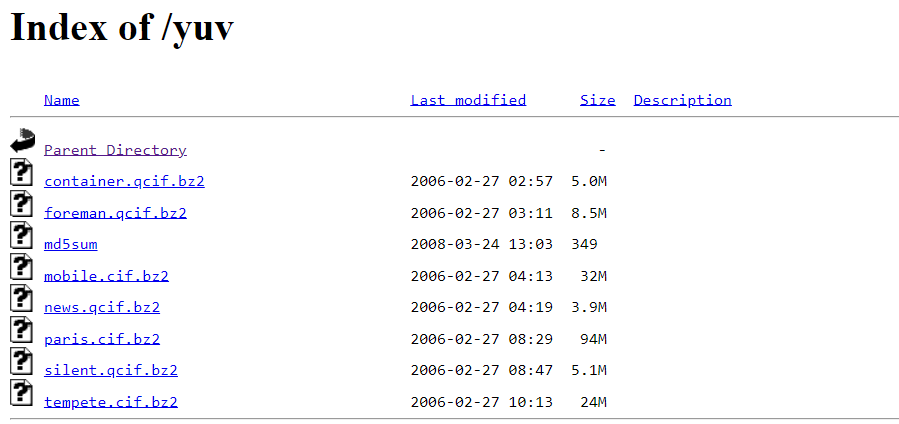Sort by the Description column header
The height and width of the screenshot is (424, 899).
[682, 100]
